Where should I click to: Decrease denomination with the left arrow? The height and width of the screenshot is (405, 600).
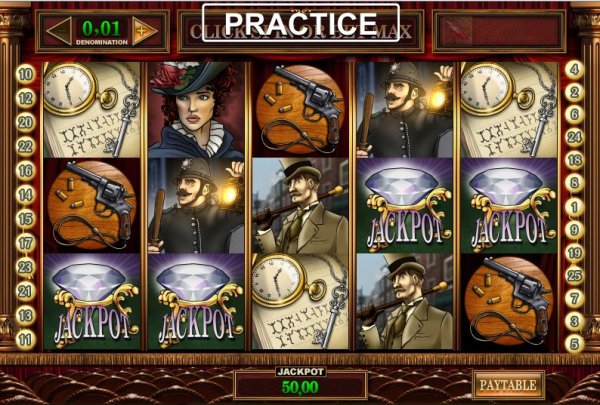(59, 31)
